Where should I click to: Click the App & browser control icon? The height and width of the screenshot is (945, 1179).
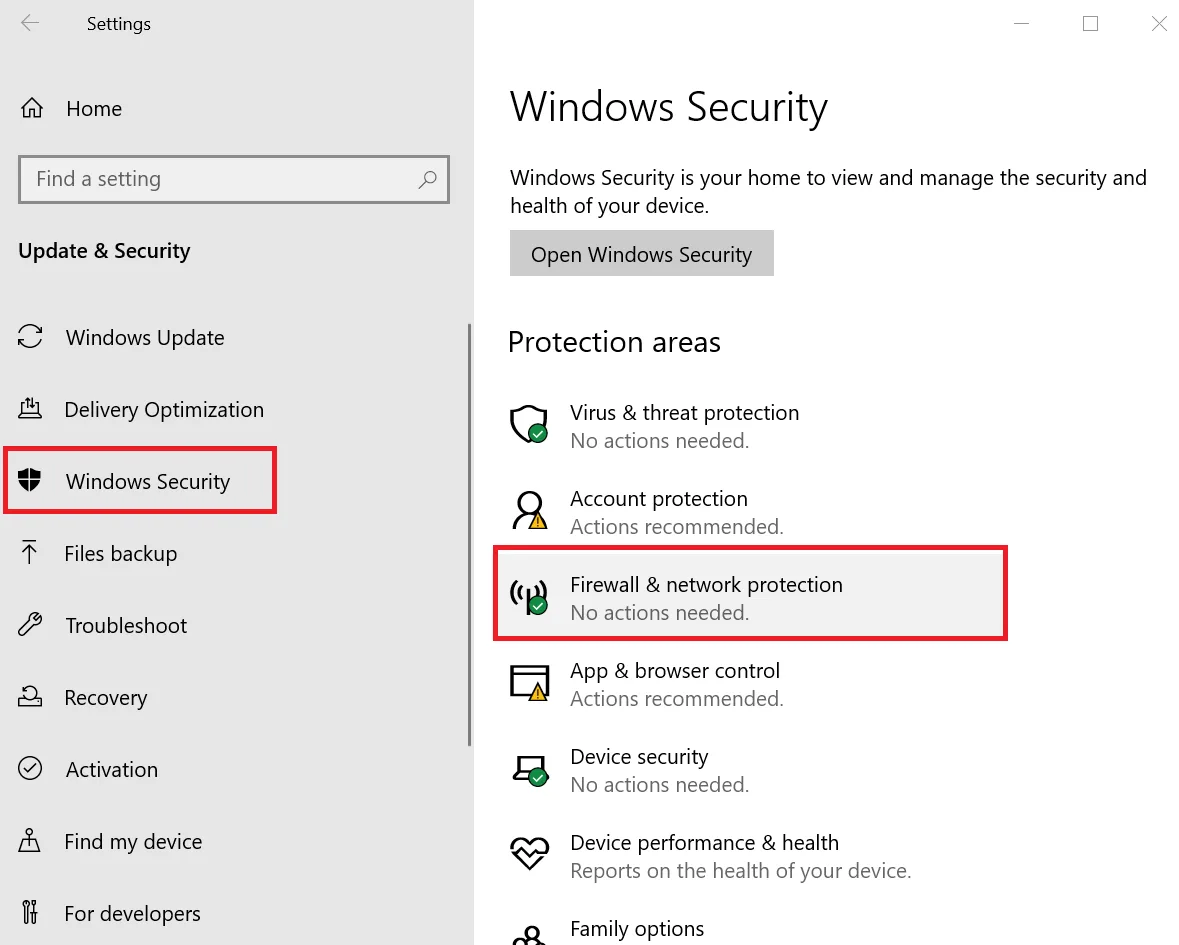528,682
